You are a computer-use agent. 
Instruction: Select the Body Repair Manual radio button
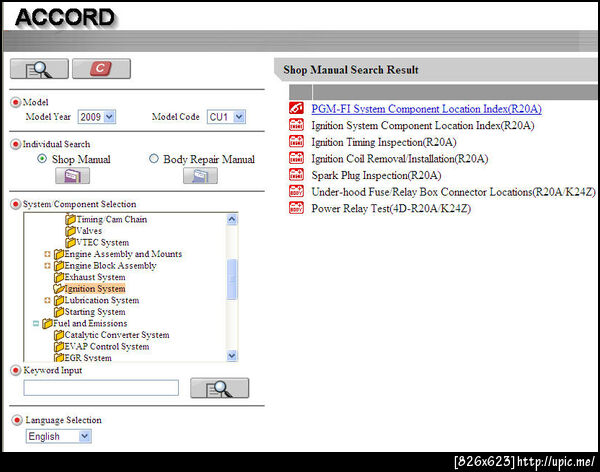click(154, 158)
